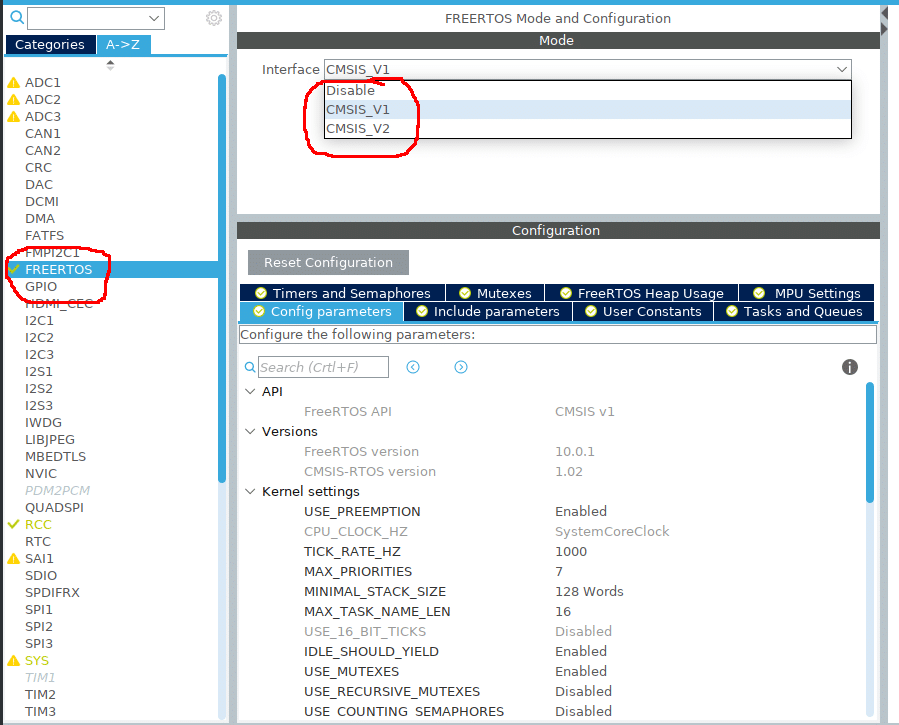Switch to the A->Z tab

123,45
